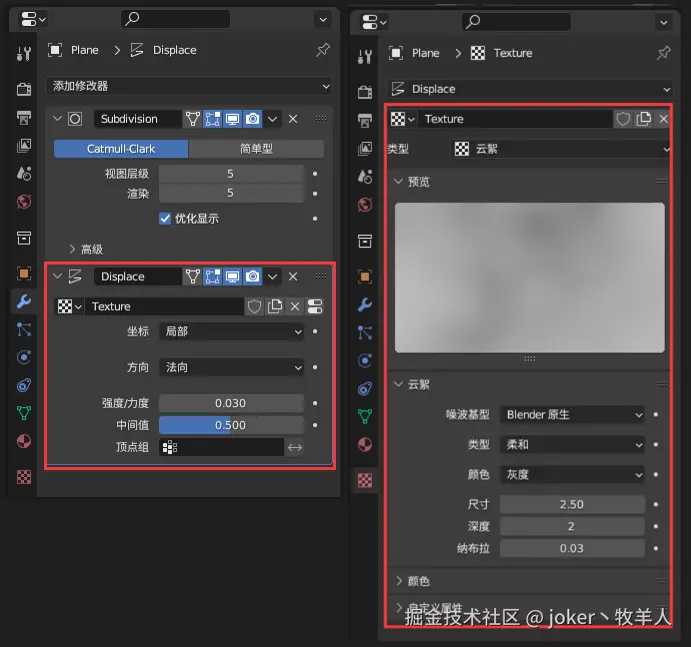Toggle fake user shield in Displace modifier
This screenshot has width=691, height=647.
pos(254,306)
